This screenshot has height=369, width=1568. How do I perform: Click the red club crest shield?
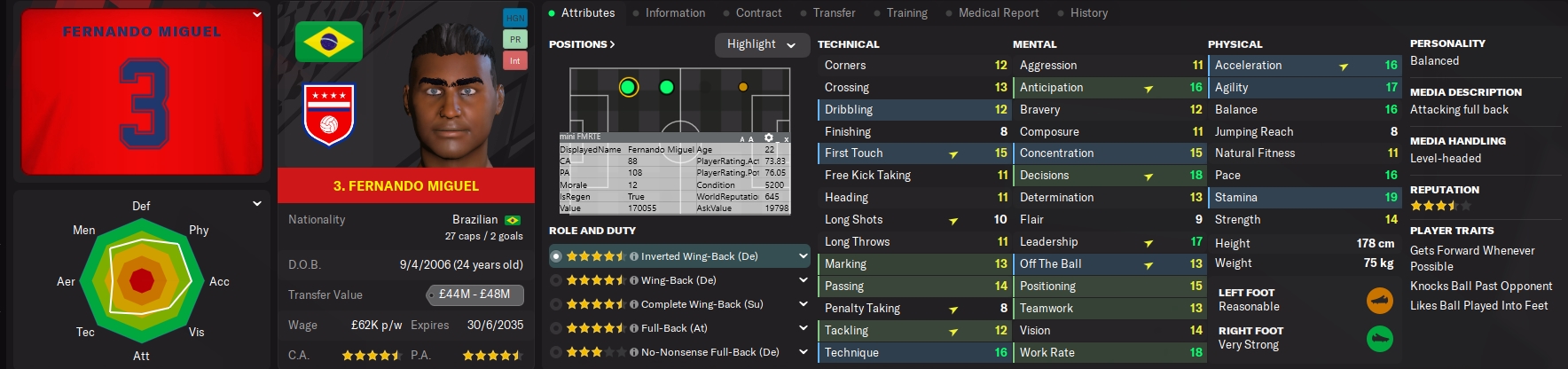click(328, 114)
